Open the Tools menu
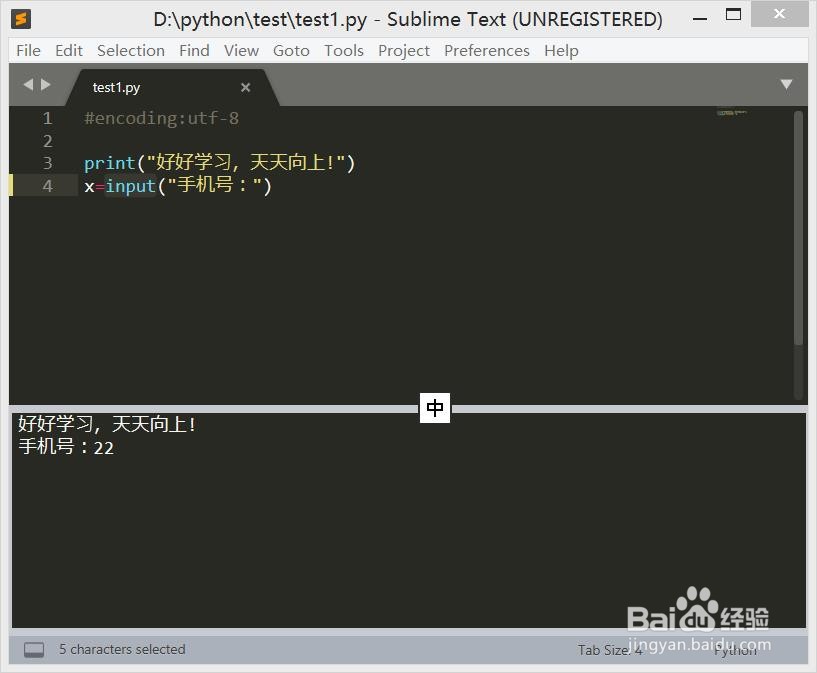The image size is (817, 673). point(343,50)
